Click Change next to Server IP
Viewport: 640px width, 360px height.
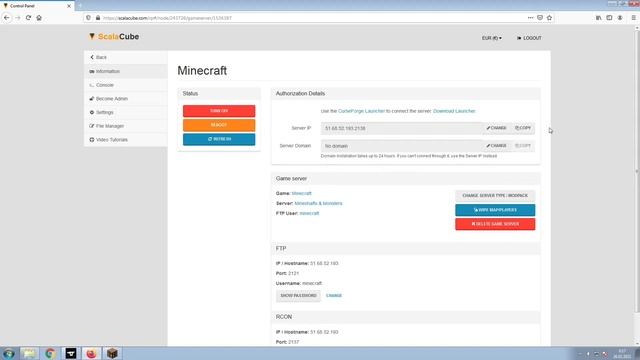coord(496,128)
